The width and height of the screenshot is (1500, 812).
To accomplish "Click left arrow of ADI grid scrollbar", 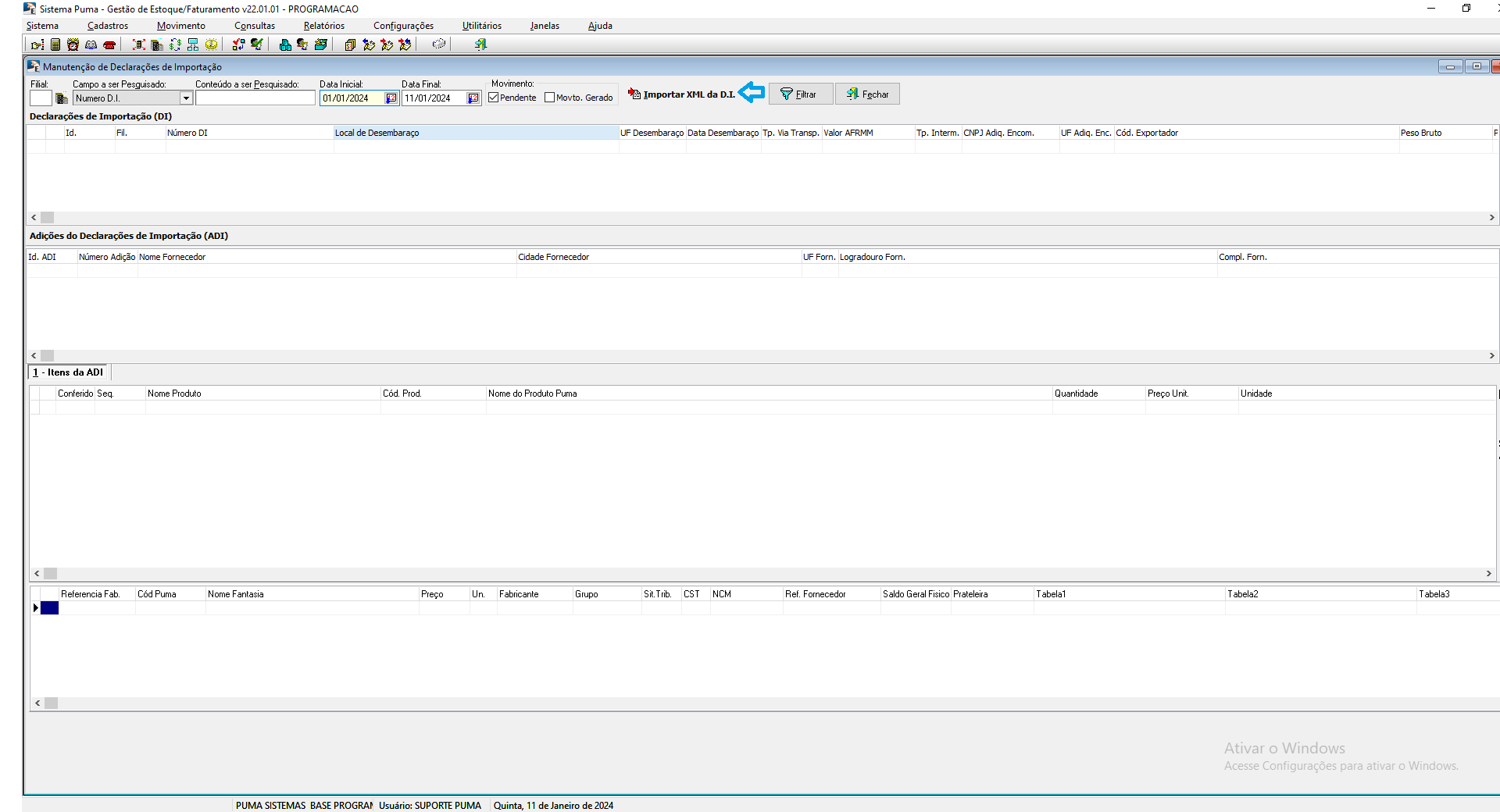I will tap(34, 356).
